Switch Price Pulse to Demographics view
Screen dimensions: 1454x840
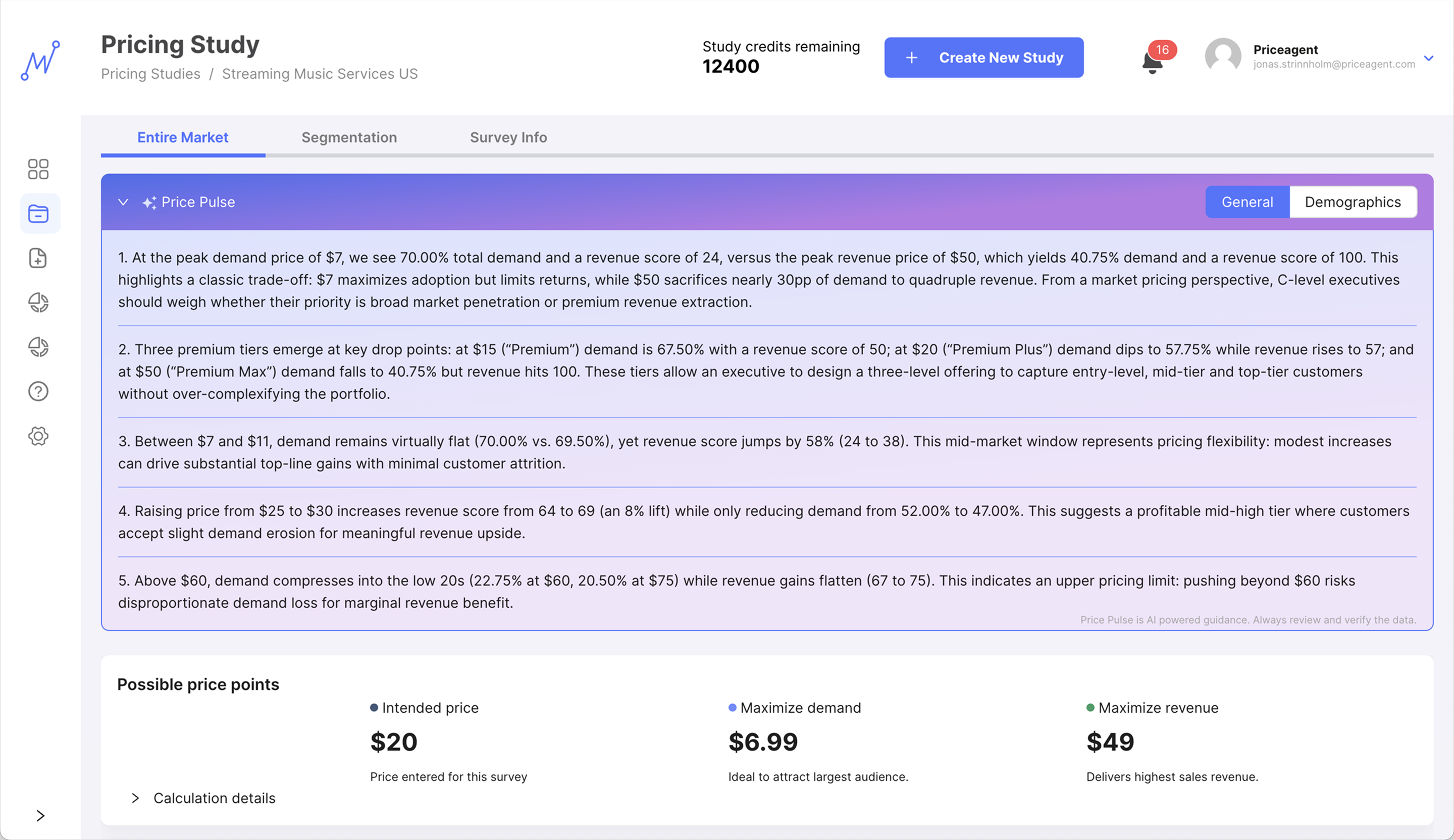[1353, 202]
